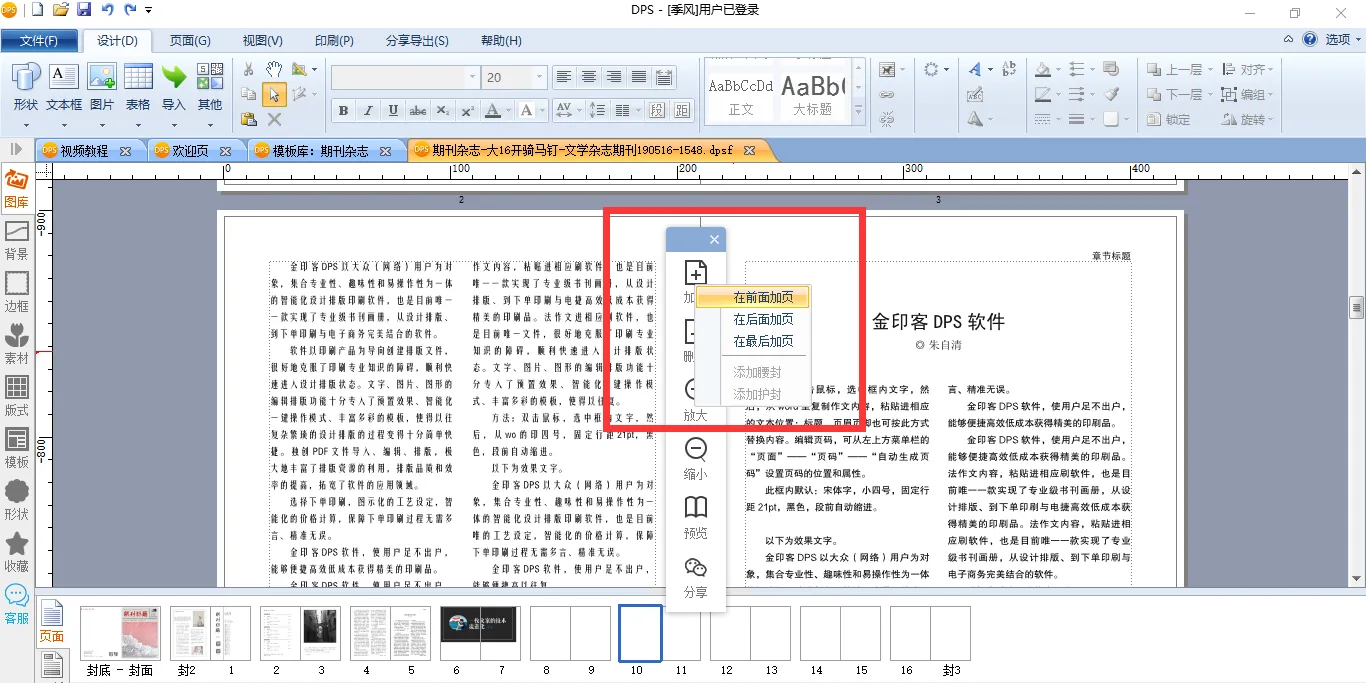
Task: Select 在后面加页 from the context menu
Action: [x=763, y=319]
